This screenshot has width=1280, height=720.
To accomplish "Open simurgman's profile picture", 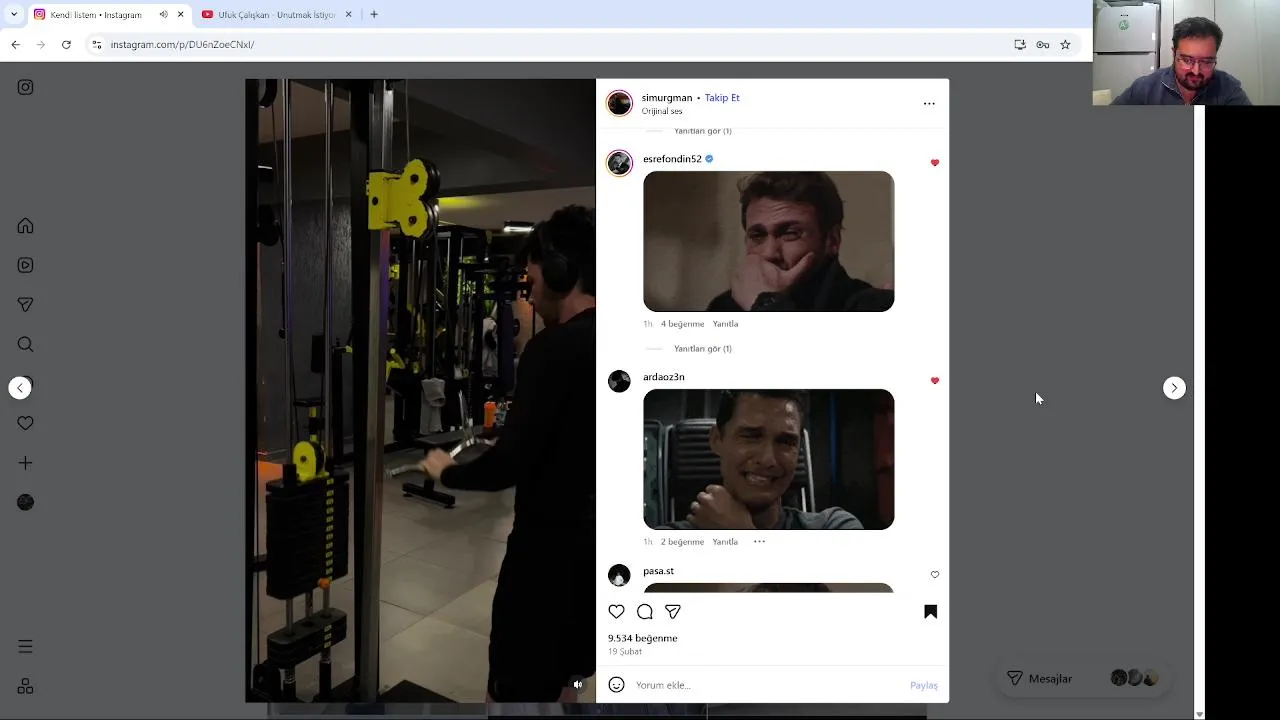I will pyautogui.click(x=619, y=103).
